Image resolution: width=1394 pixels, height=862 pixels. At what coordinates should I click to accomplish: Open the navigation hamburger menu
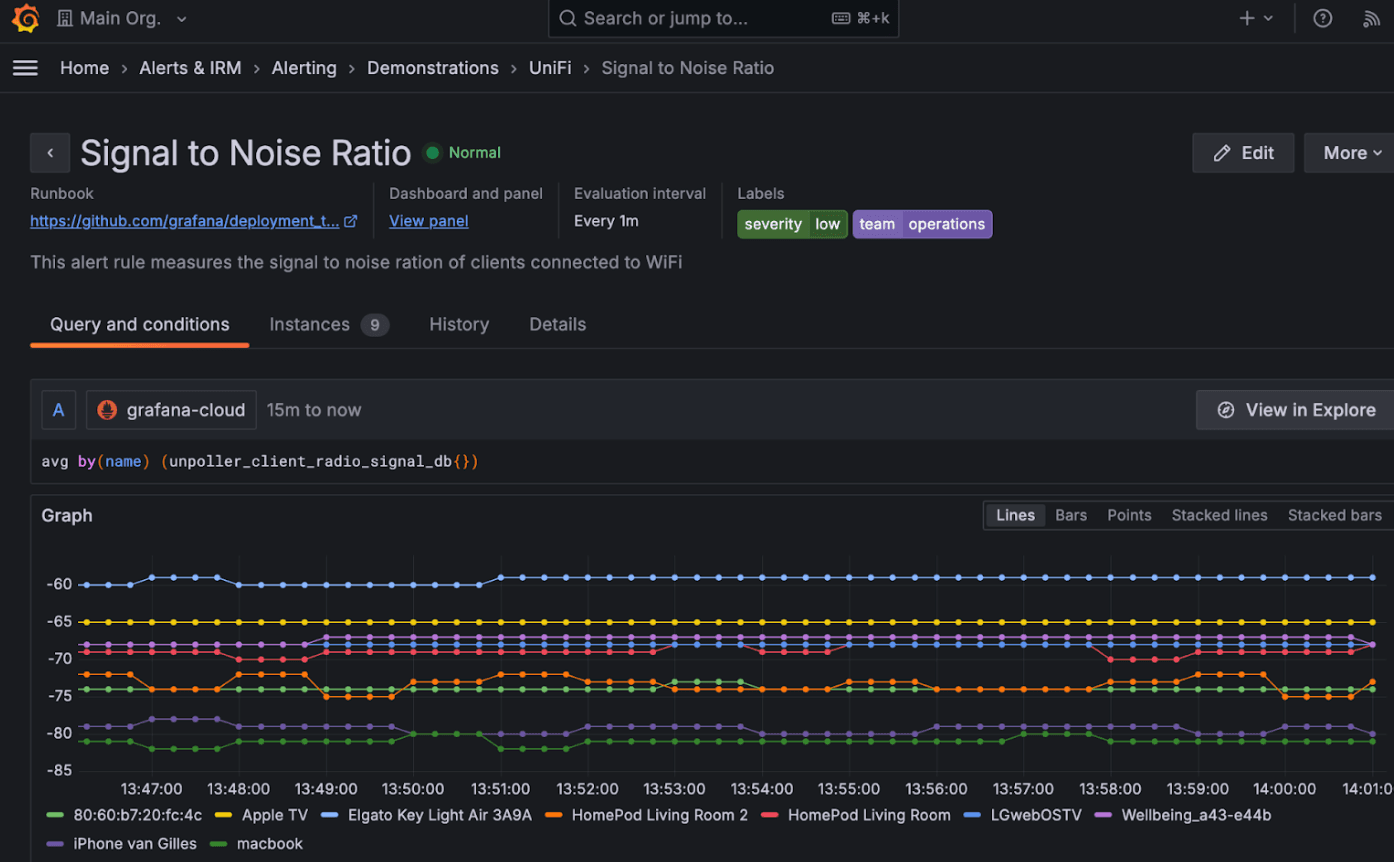(x=25, y=67)
